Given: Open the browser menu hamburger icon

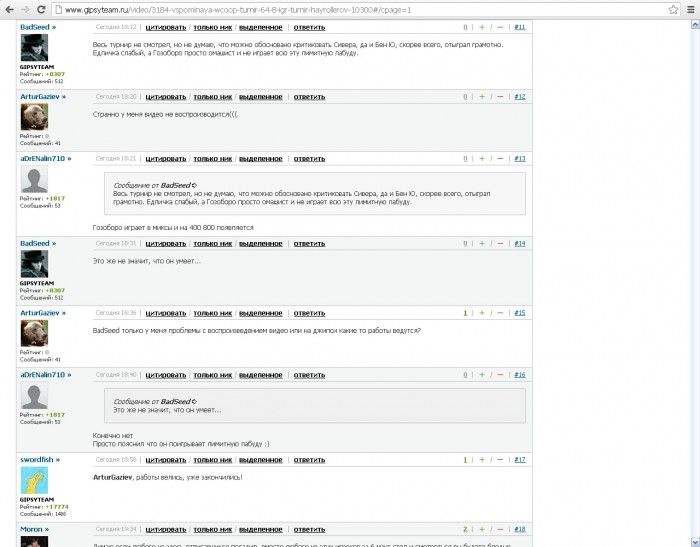Looking at the screenshot, I should tap(690, 9).
